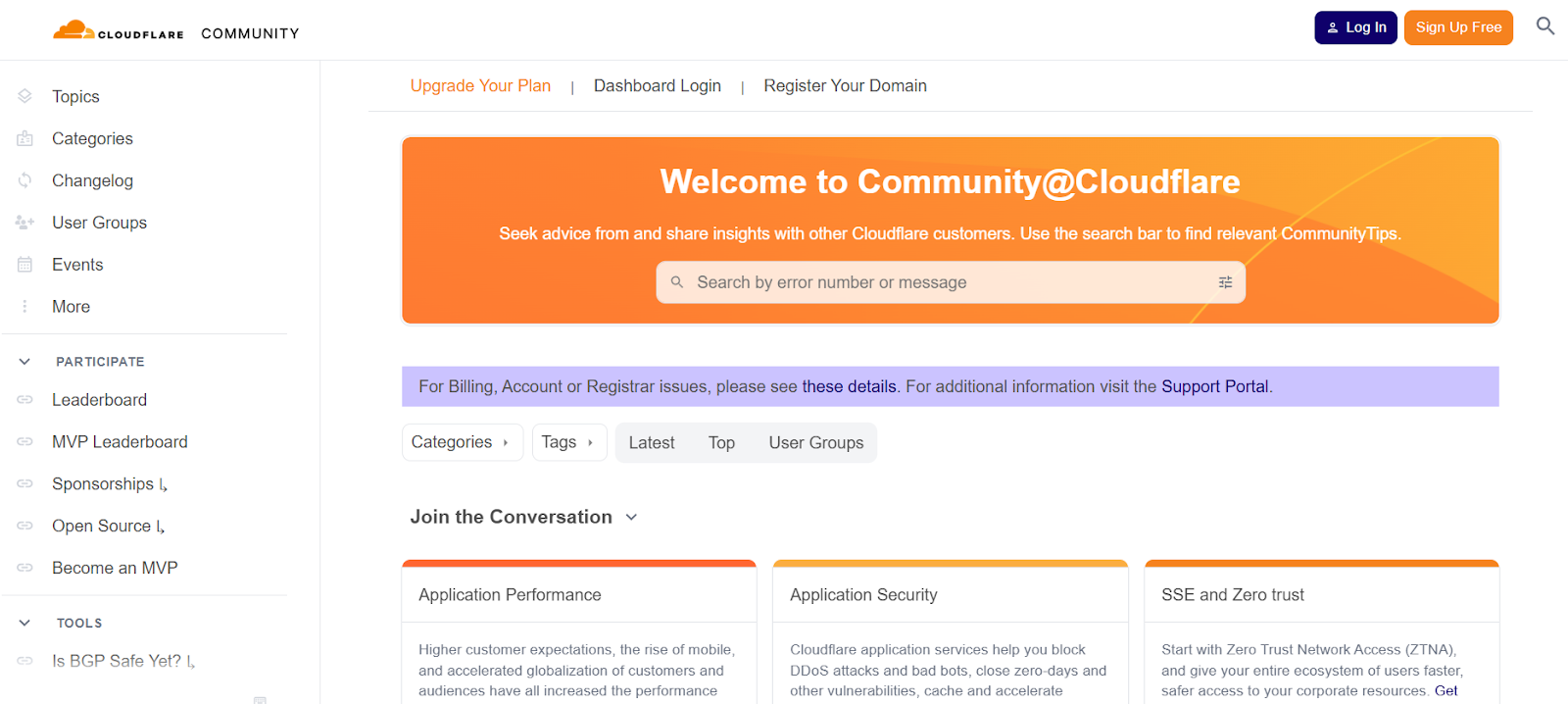
Task: Click the link icon beside Is BGP Safe Yet?
Action: click(24, 661)
